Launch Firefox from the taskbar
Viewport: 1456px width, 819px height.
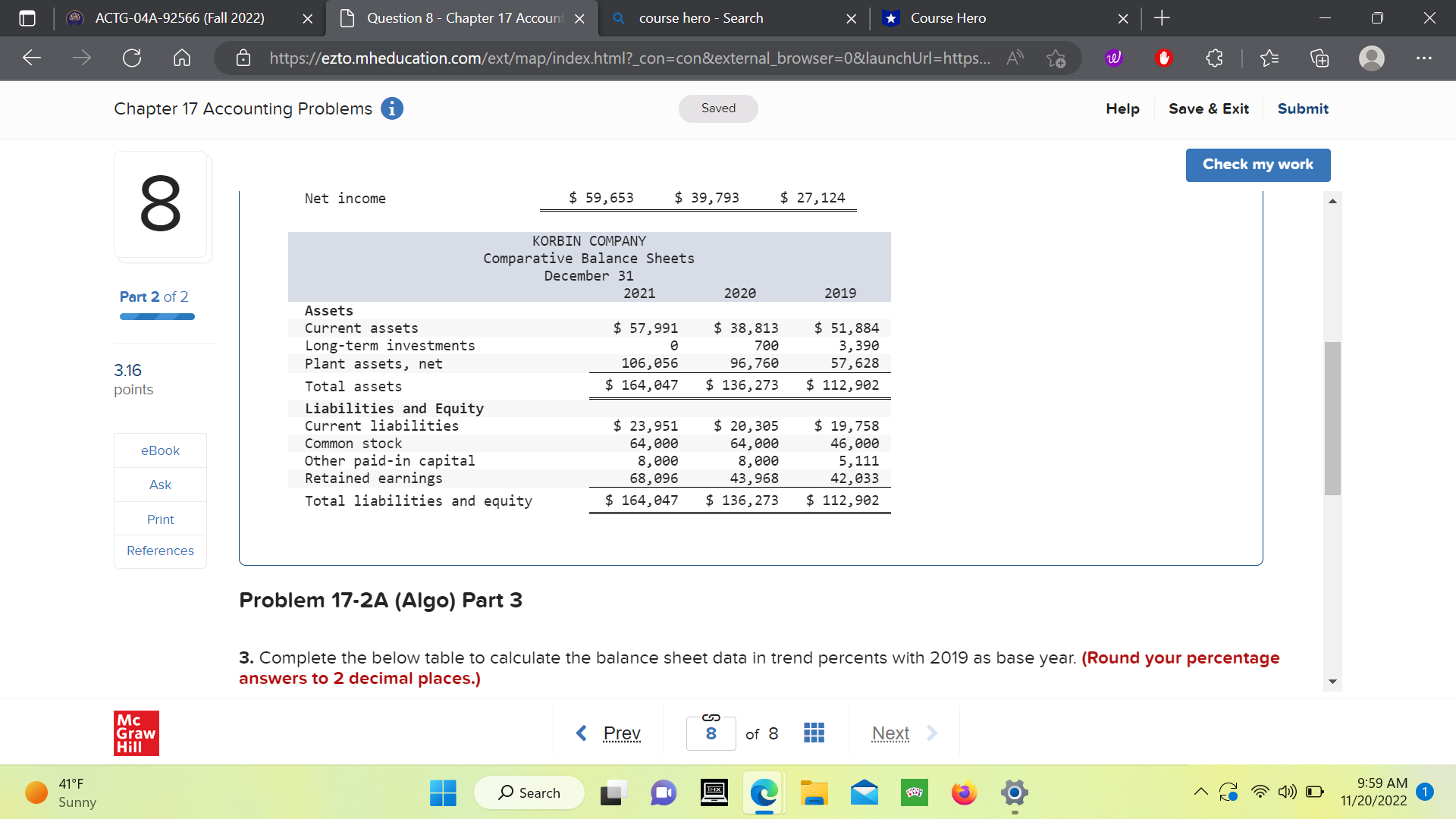963,792
